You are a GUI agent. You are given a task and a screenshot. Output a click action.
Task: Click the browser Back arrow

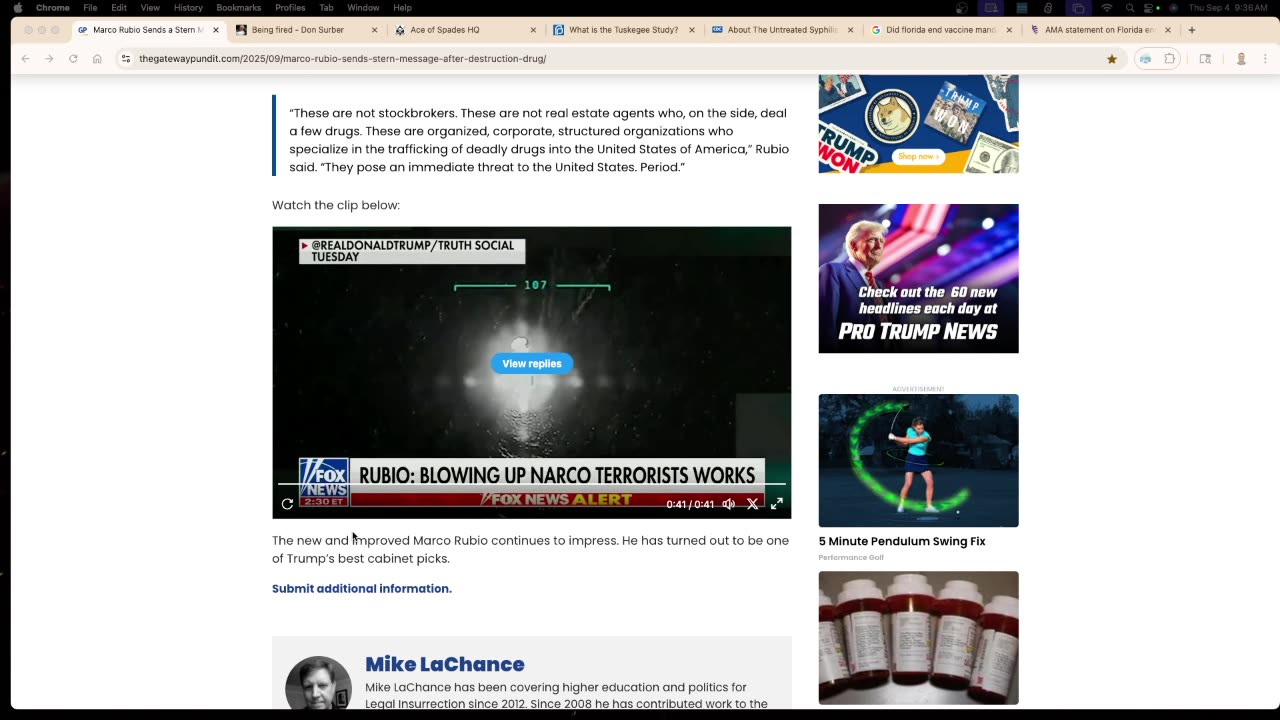point(25,59)
